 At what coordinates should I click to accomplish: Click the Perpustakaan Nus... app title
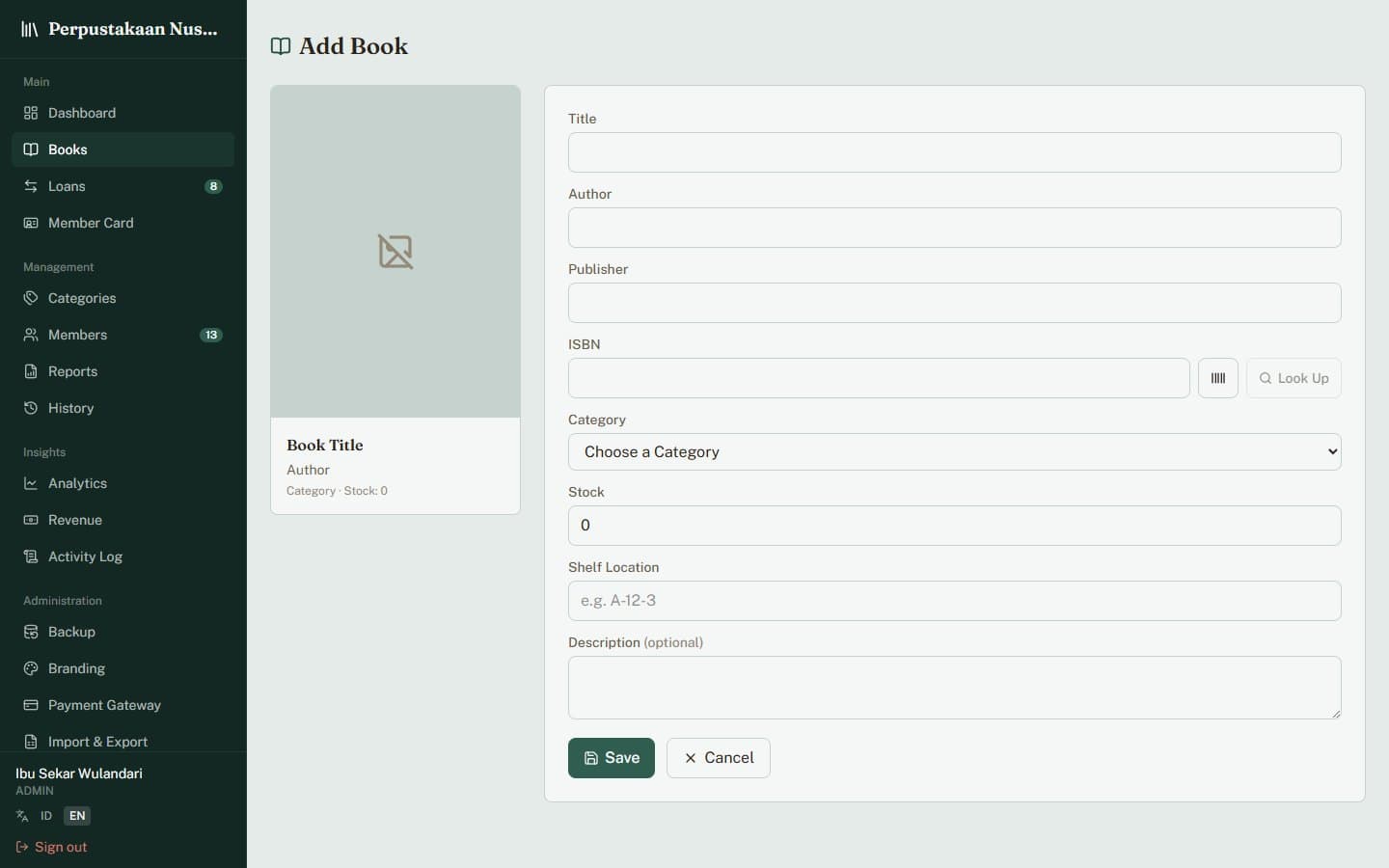133,29
